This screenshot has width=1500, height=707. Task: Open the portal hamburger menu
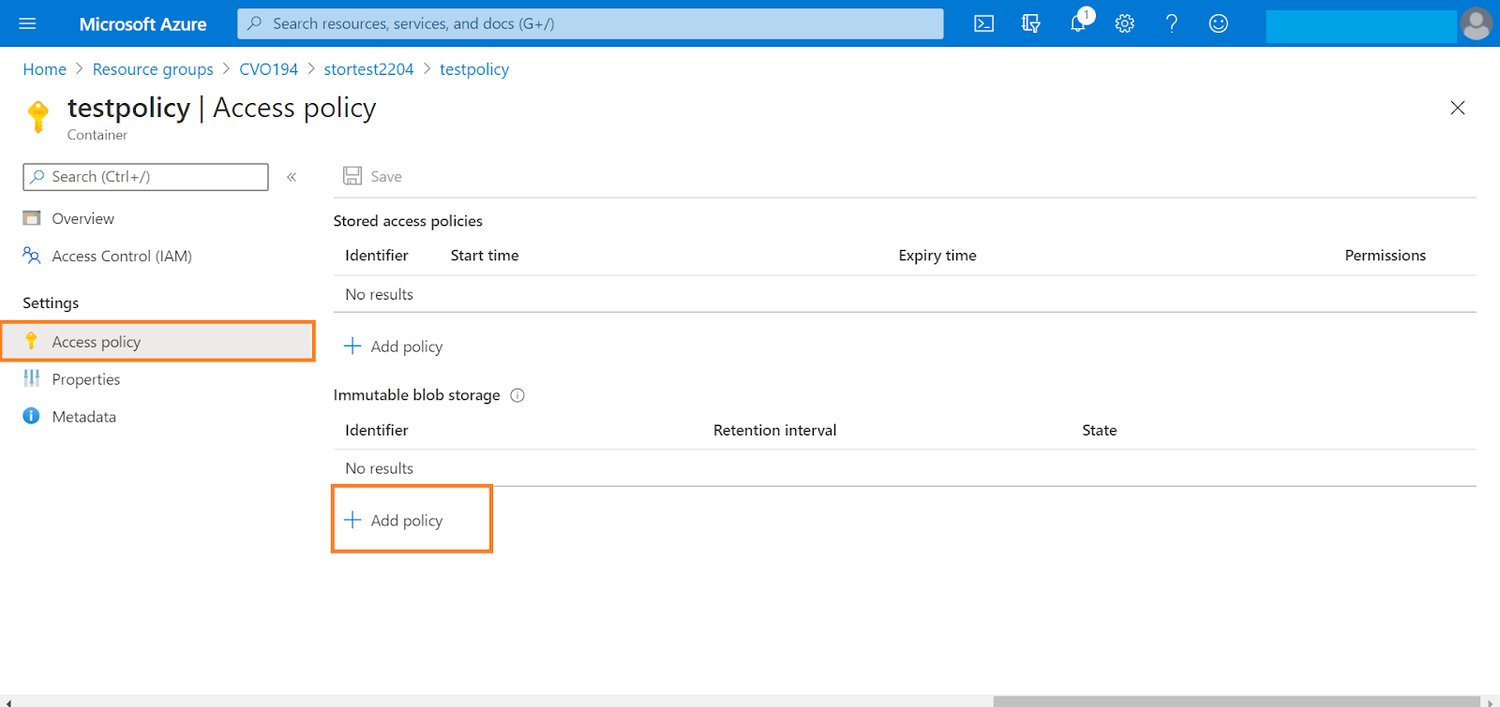[27, 23]
